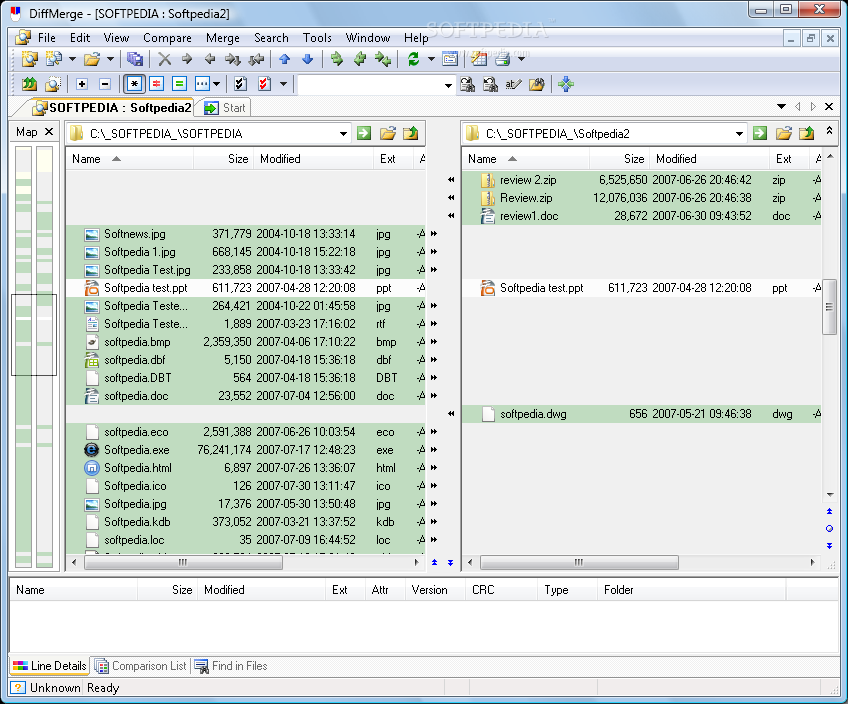Expand the left folder path dropdown
This screenshot has height=704, width=848.
[x=343, y=134]
